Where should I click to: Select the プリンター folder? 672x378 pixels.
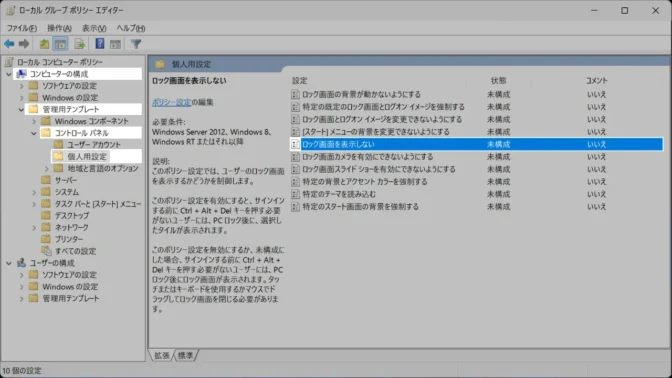tap(69, 239)
